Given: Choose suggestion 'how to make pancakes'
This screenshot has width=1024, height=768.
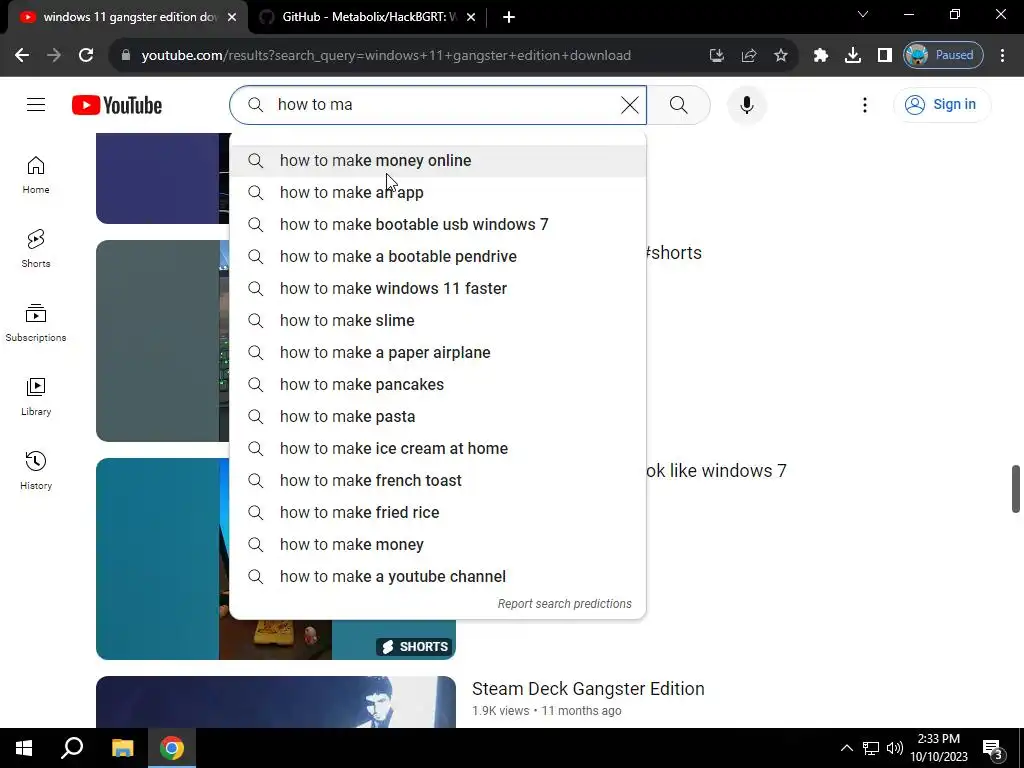Looking at the screenshot, I should 438,385.
